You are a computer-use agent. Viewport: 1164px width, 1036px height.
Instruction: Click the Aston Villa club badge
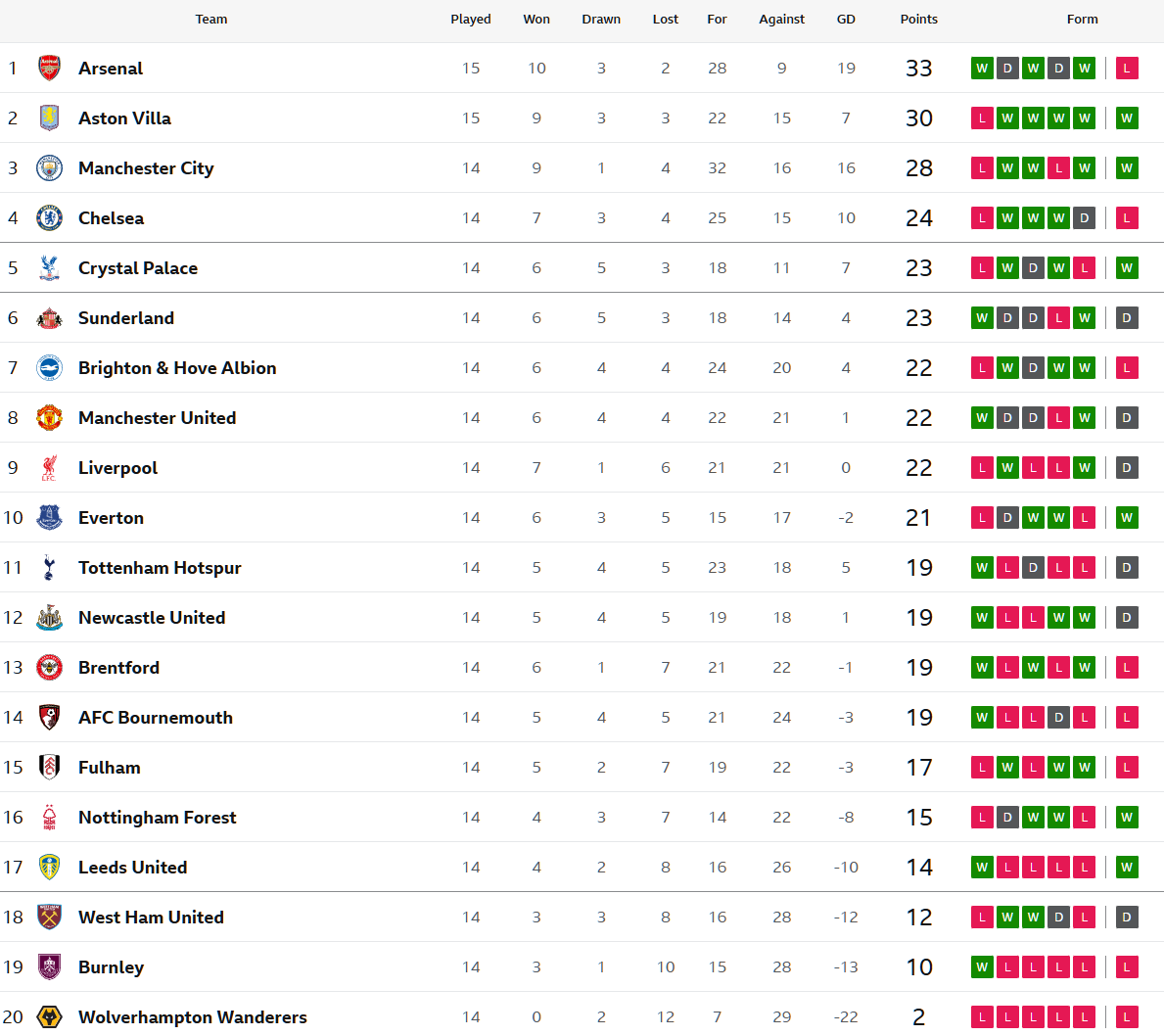tap(49, 118)
